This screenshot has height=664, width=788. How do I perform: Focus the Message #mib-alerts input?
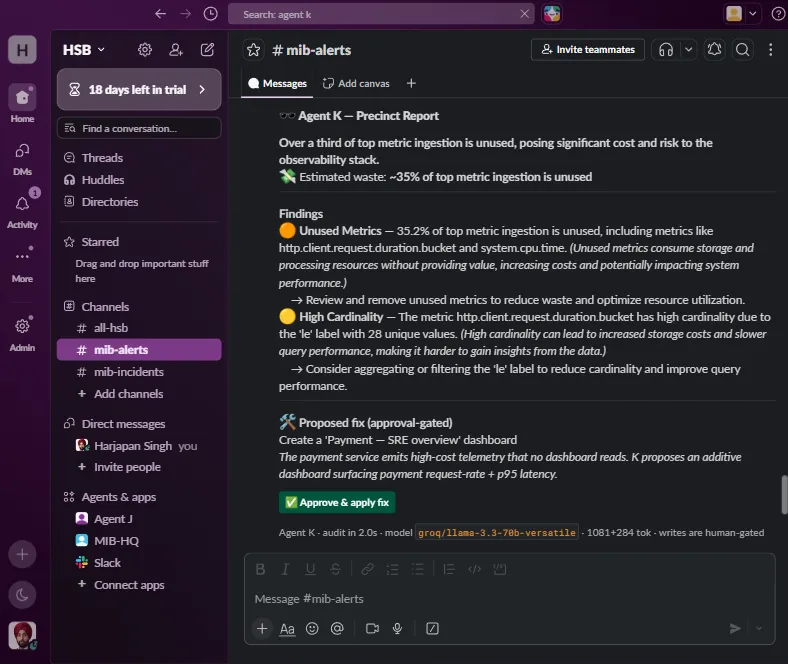point(510,599)
